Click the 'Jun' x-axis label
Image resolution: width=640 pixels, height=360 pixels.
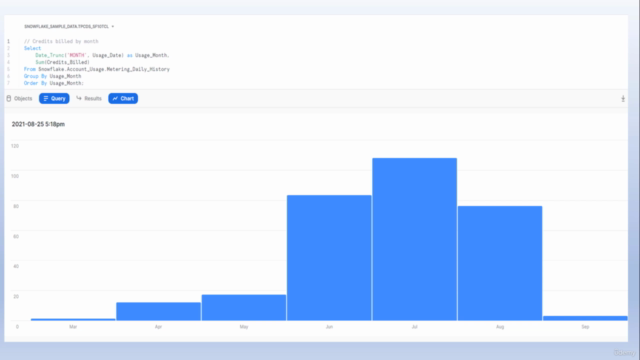pyautogui.click(x=329, y=327)
